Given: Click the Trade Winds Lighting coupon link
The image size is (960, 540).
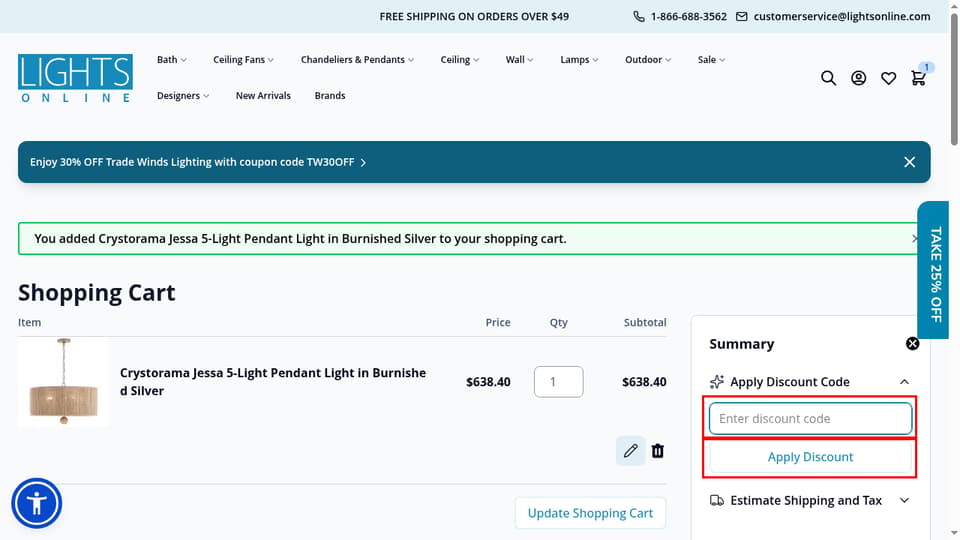Looking at the screenshot, I should click(198, 162).
